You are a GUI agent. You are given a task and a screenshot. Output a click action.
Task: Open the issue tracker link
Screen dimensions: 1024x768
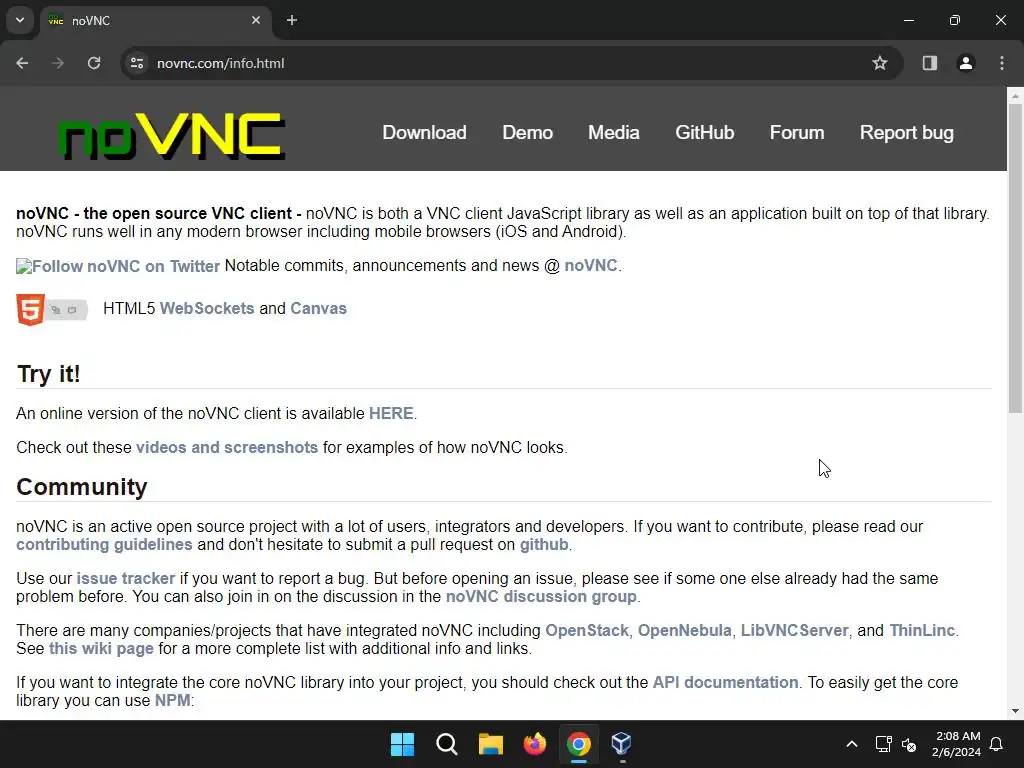click(x=126, y=579)
